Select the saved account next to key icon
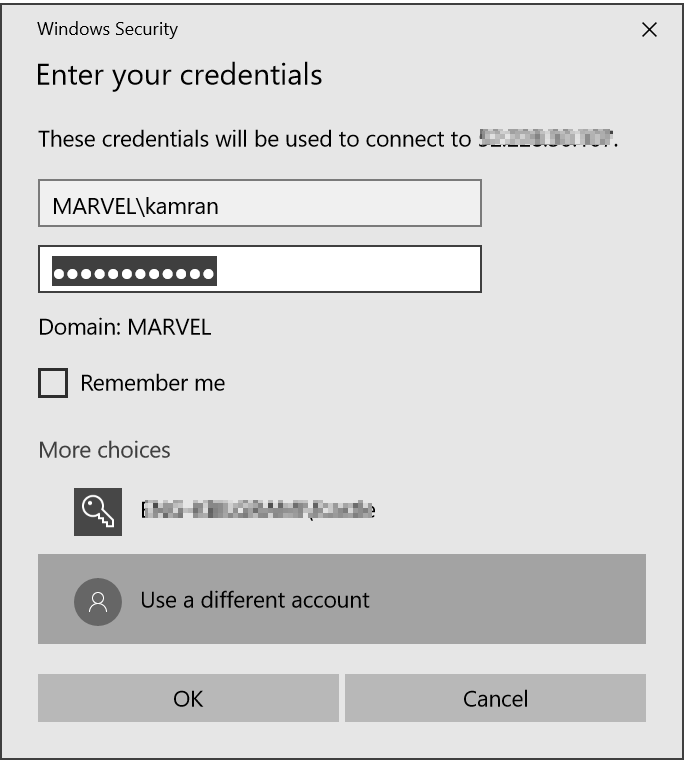Viewport: 684px width, 772px height. point(259,511)
